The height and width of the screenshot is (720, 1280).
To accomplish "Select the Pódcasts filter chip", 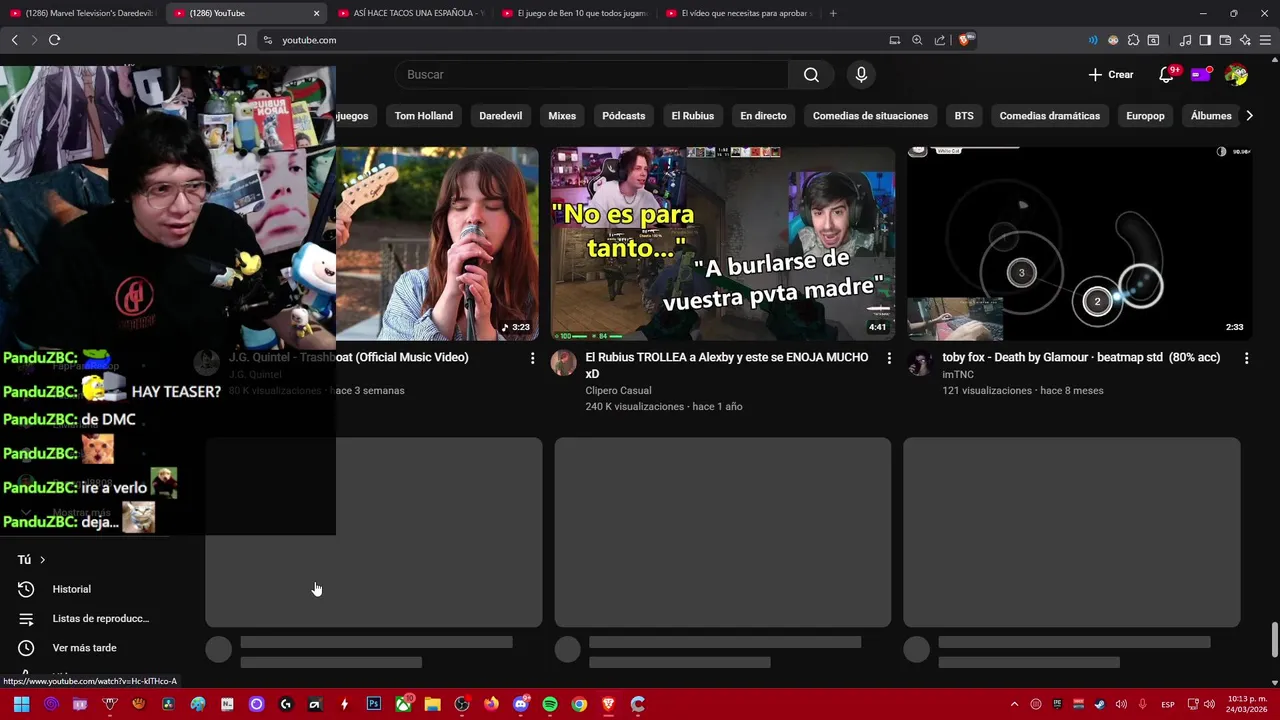I will coord(624,116).
